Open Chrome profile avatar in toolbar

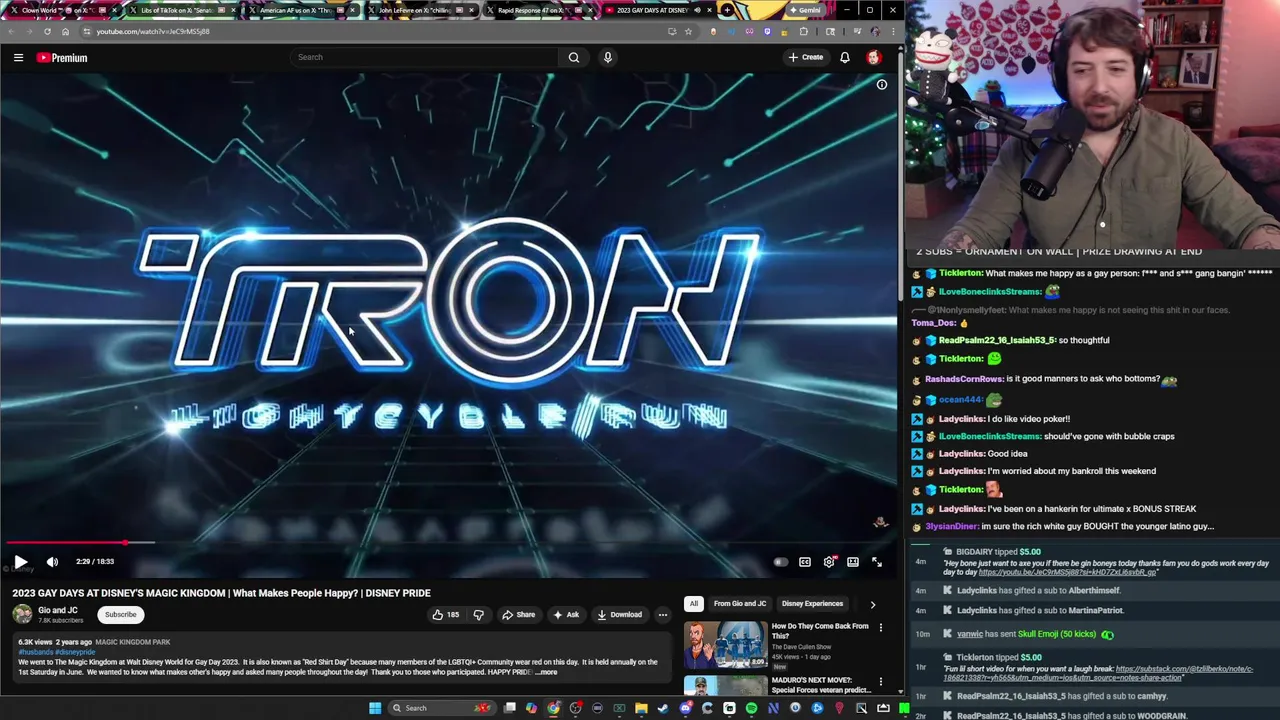click(x=875, y=31)
